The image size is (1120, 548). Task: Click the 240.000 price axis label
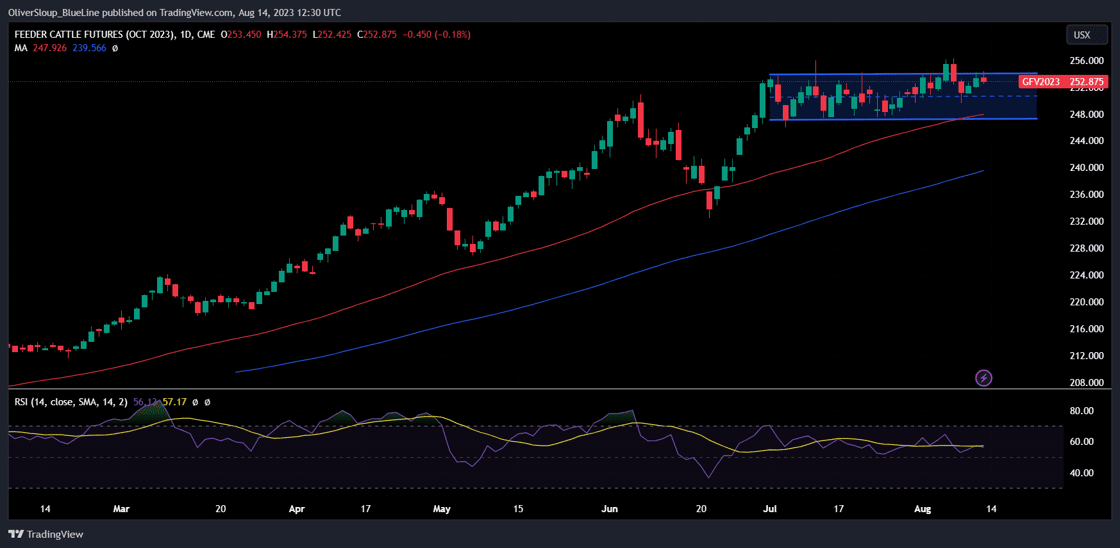pyautogui.click(x=1085, y=168)
